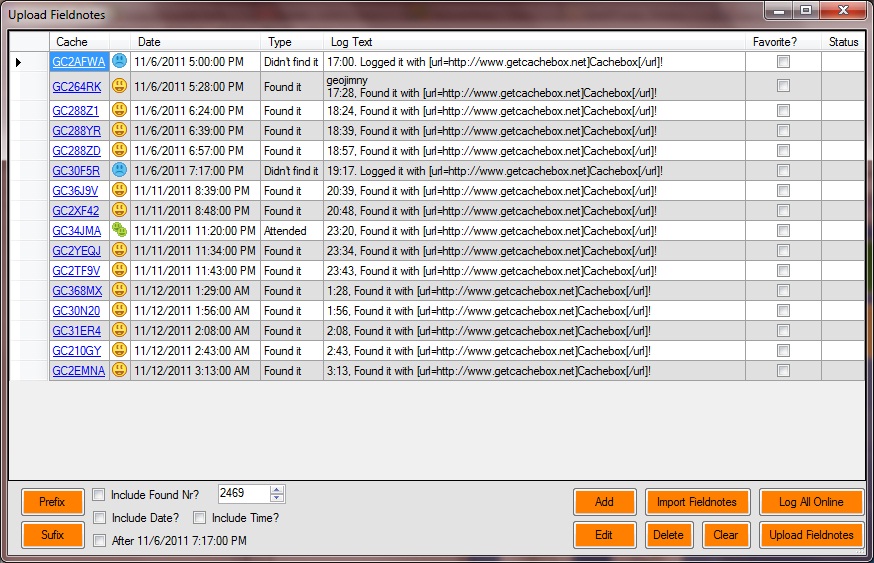This screenshot has width=874, height=563.
Task: Click the found number field 2469
Action: pyautogui.click(x=244, y=493)
